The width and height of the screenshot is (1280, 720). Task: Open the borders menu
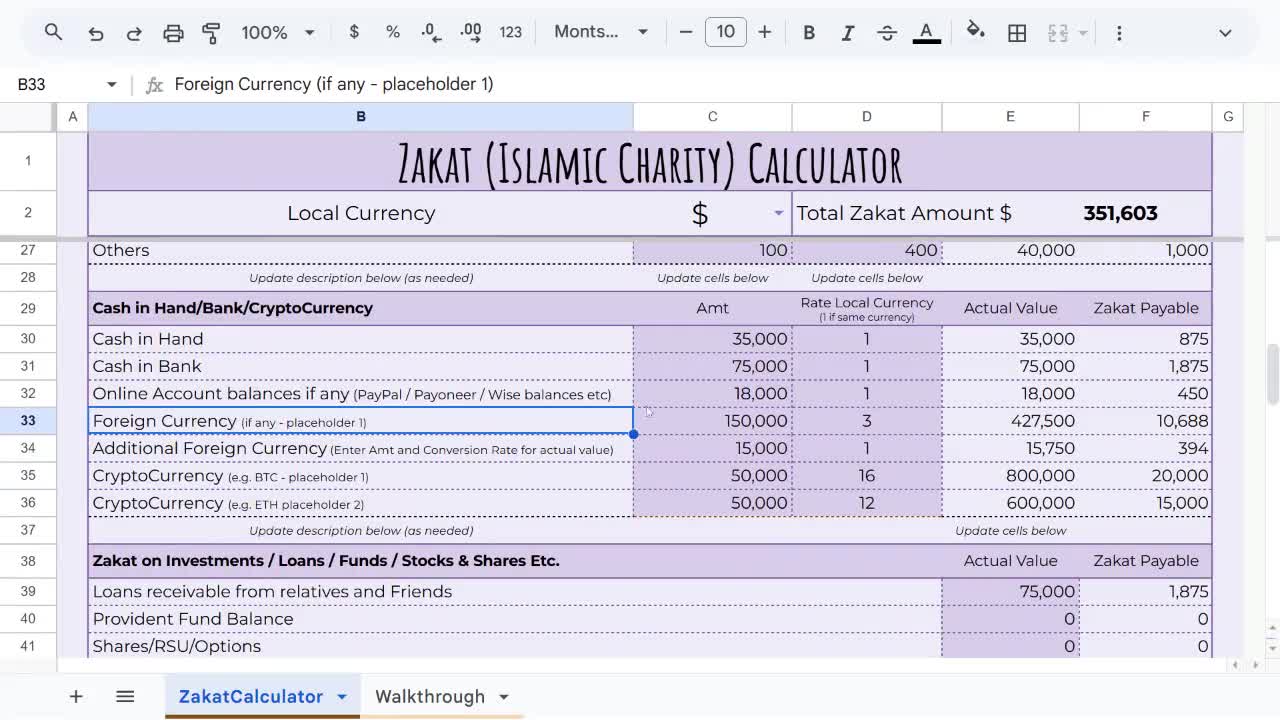(x=1017, y=32)
